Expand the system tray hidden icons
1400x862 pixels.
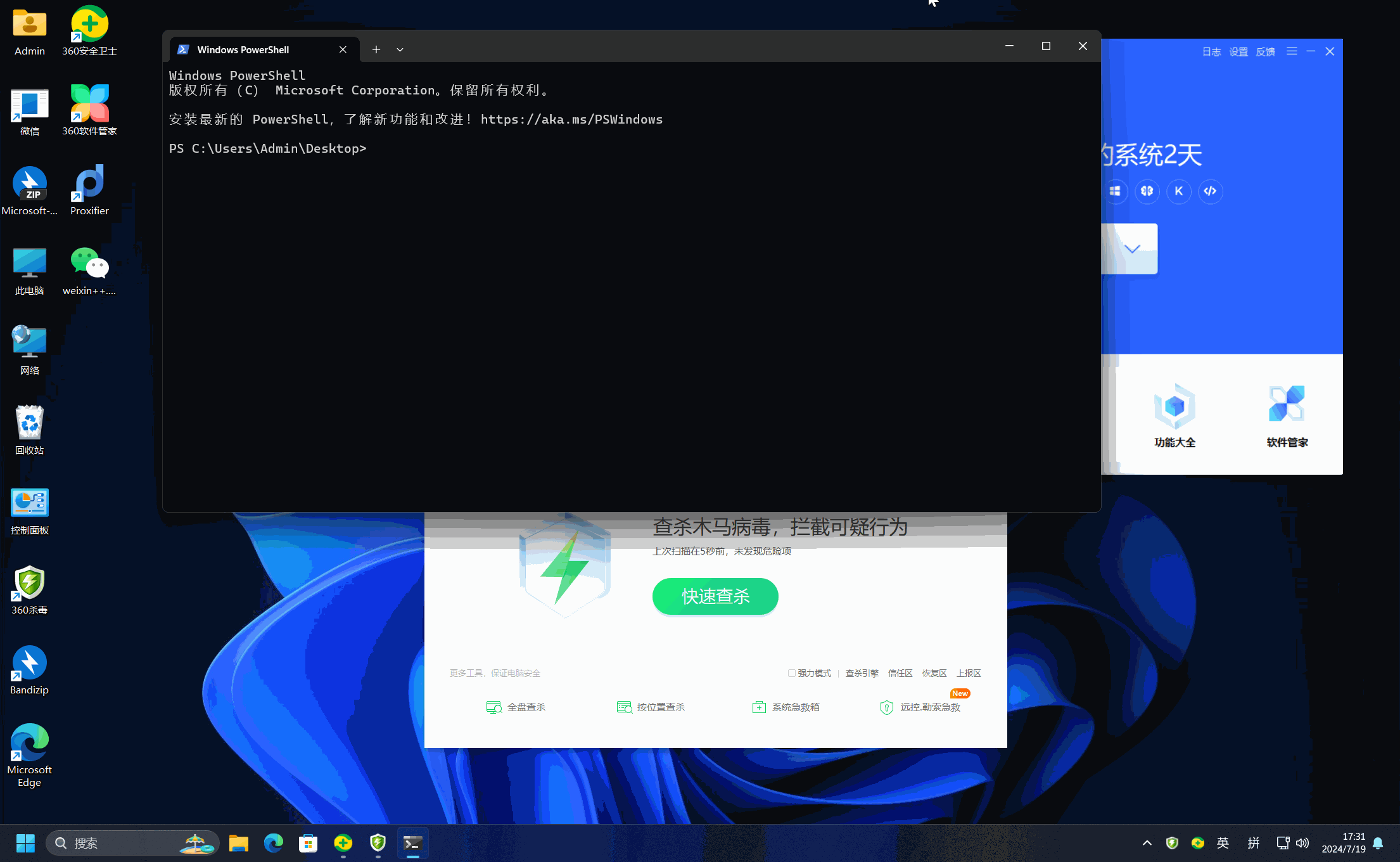point(1147,843)
